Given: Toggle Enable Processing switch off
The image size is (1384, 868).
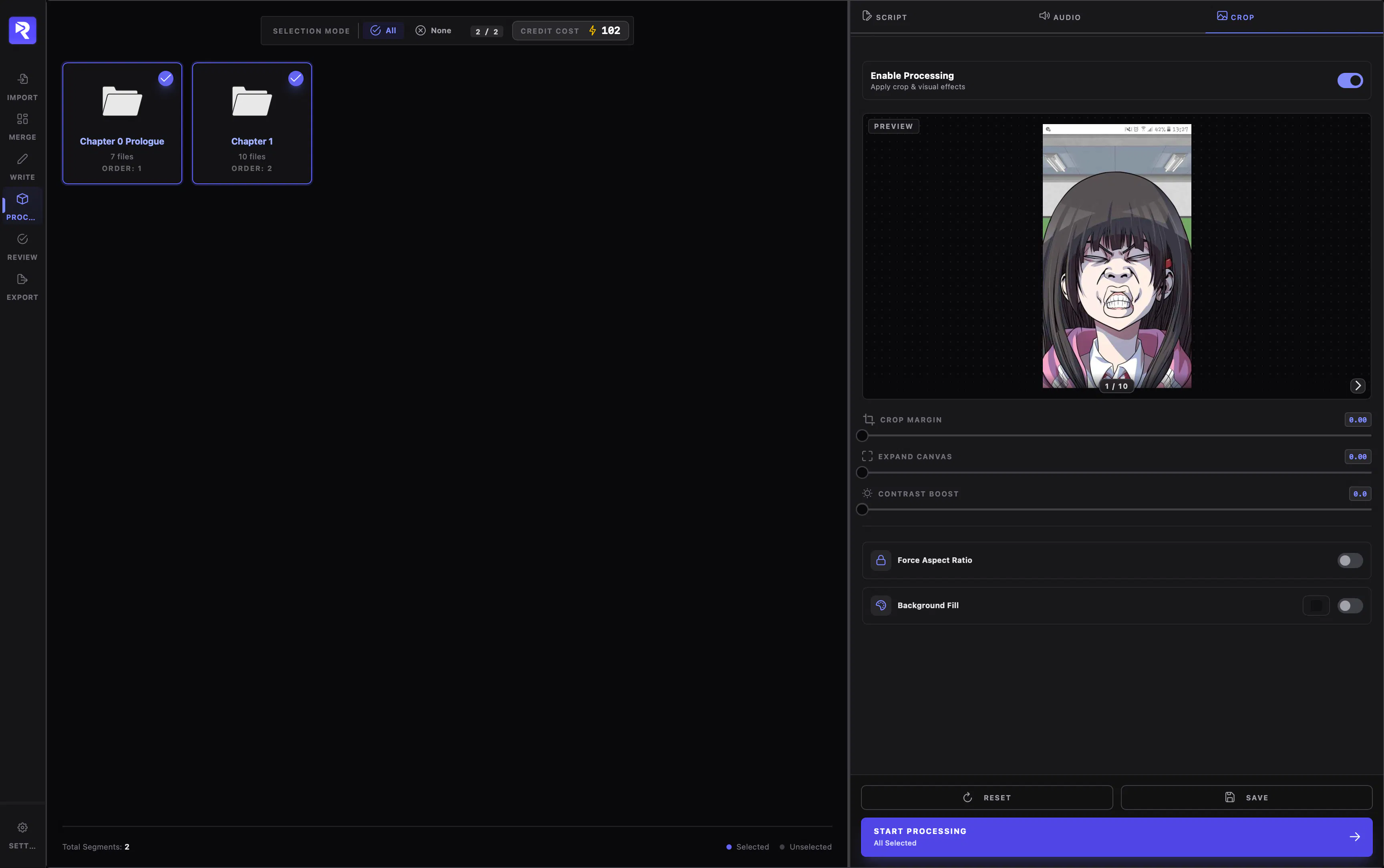Looking at the screenshot, I should coord(1350,80).
